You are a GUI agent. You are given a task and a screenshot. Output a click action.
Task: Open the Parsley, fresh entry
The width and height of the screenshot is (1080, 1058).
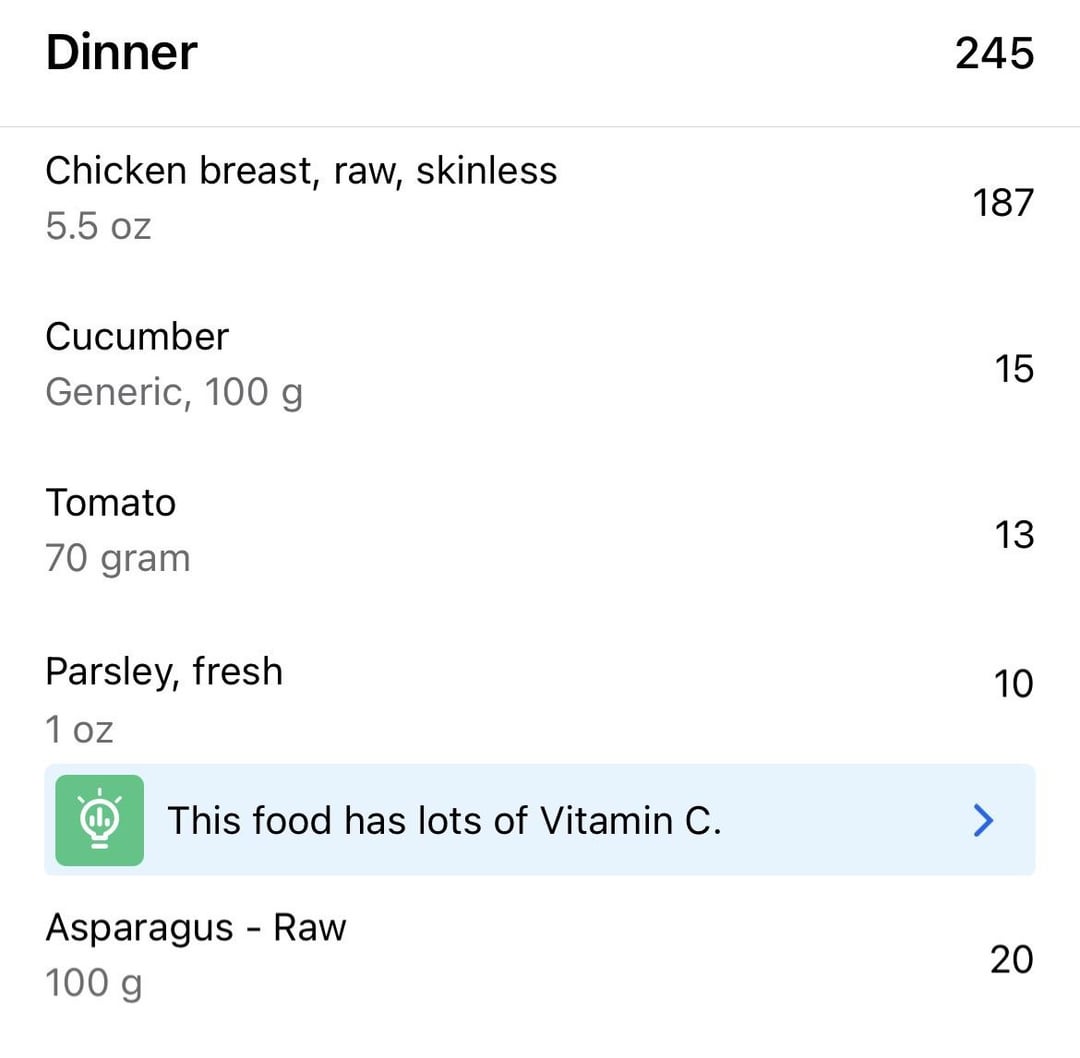click(164, 672)
